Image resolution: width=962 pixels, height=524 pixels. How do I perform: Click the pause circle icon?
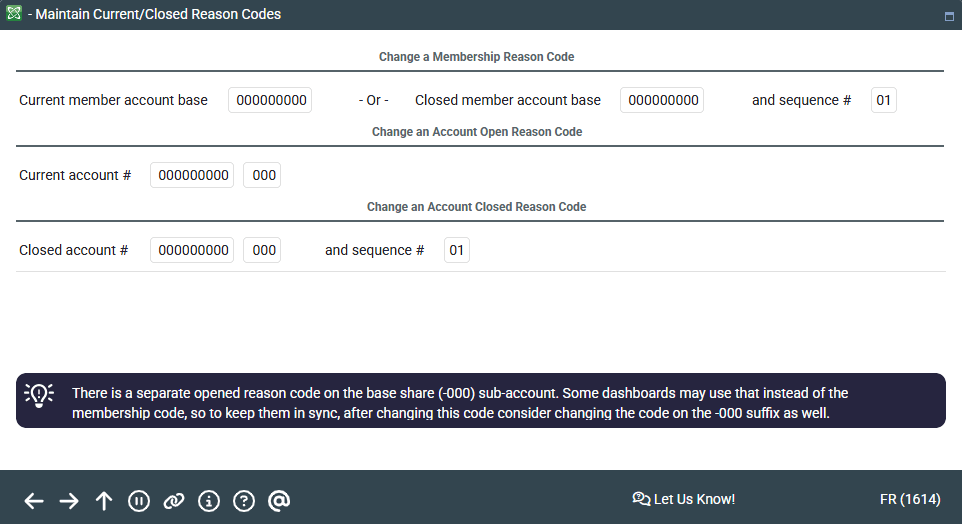[139, 501]
